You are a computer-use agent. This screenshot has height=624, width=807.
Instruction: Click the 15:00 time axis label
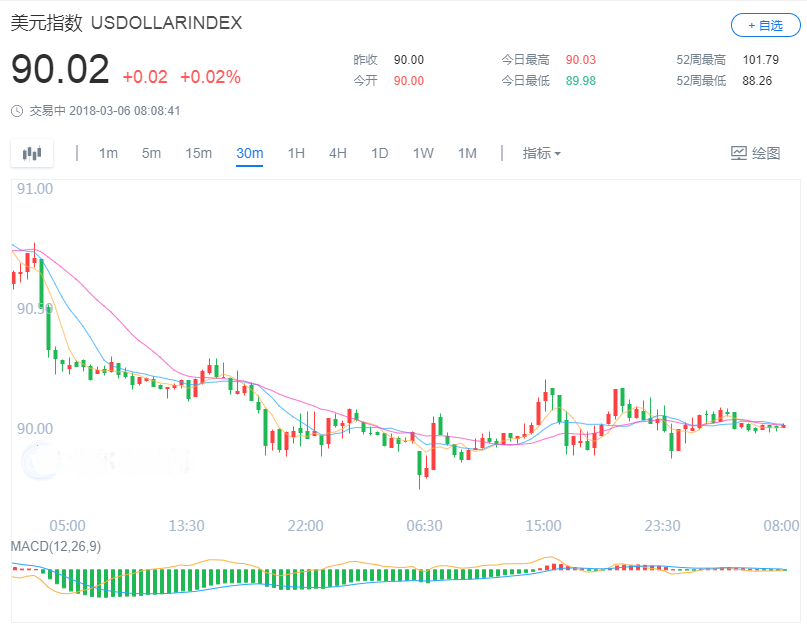[543, 526]
